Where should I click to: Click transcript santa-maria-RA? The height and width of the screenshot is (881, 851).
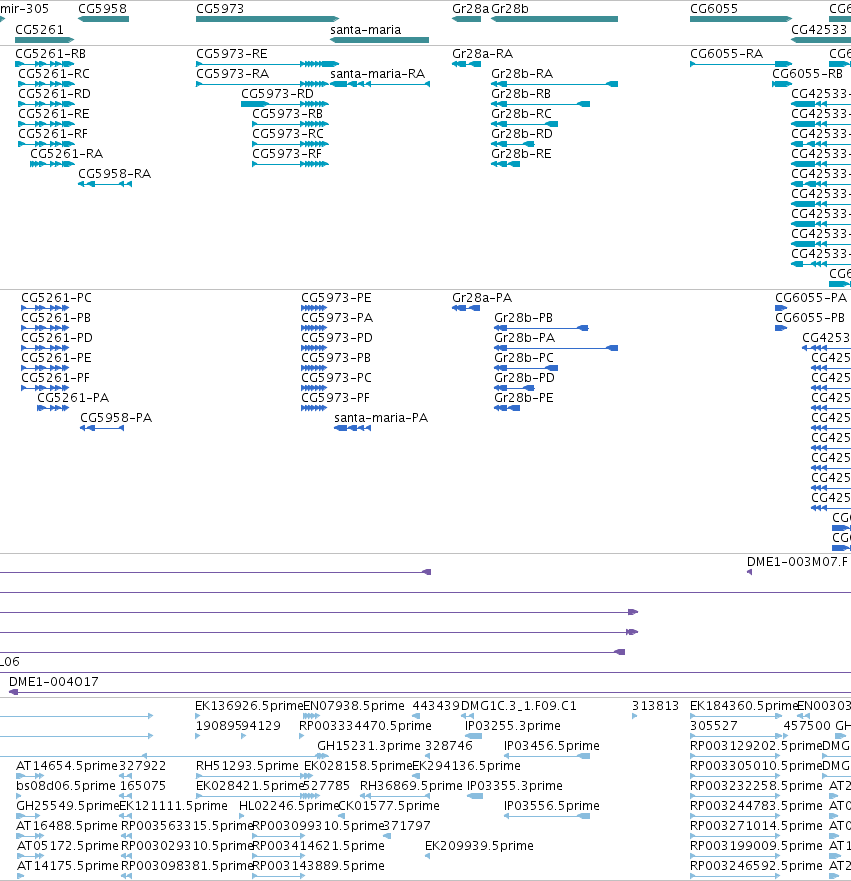point(380,84)
